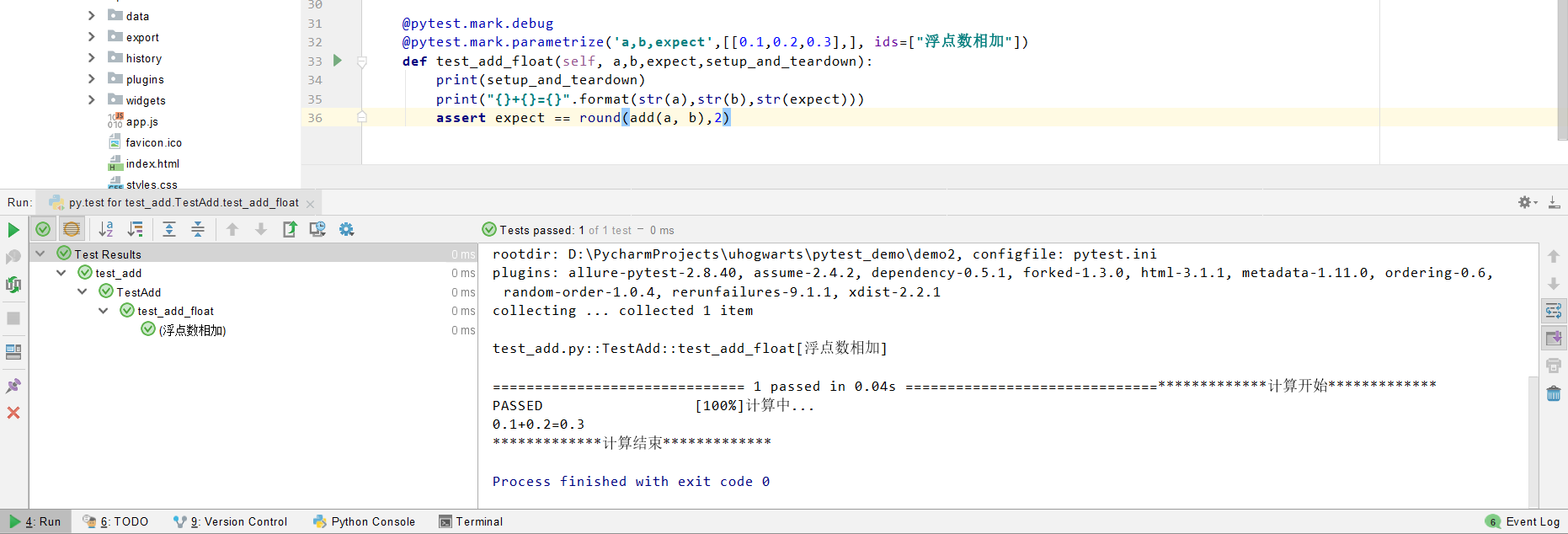The width and height of the screenshot is (1568, 534).
Task: Clear console output with the trash icon
Action: (1554, 393)
